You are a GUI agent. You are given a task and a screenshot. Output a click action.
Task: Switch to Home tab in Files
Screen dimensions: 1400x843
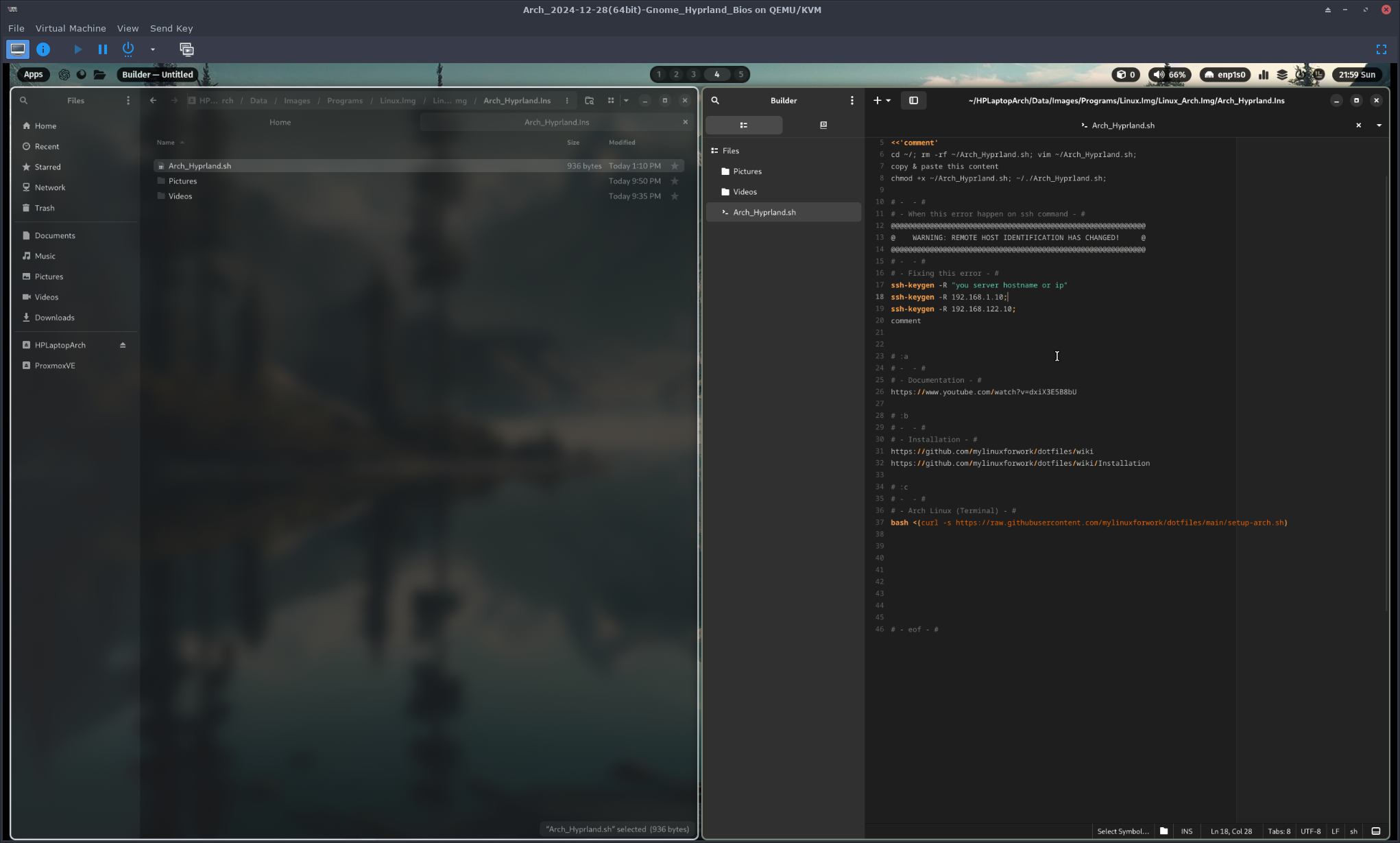tap(280, 122)
